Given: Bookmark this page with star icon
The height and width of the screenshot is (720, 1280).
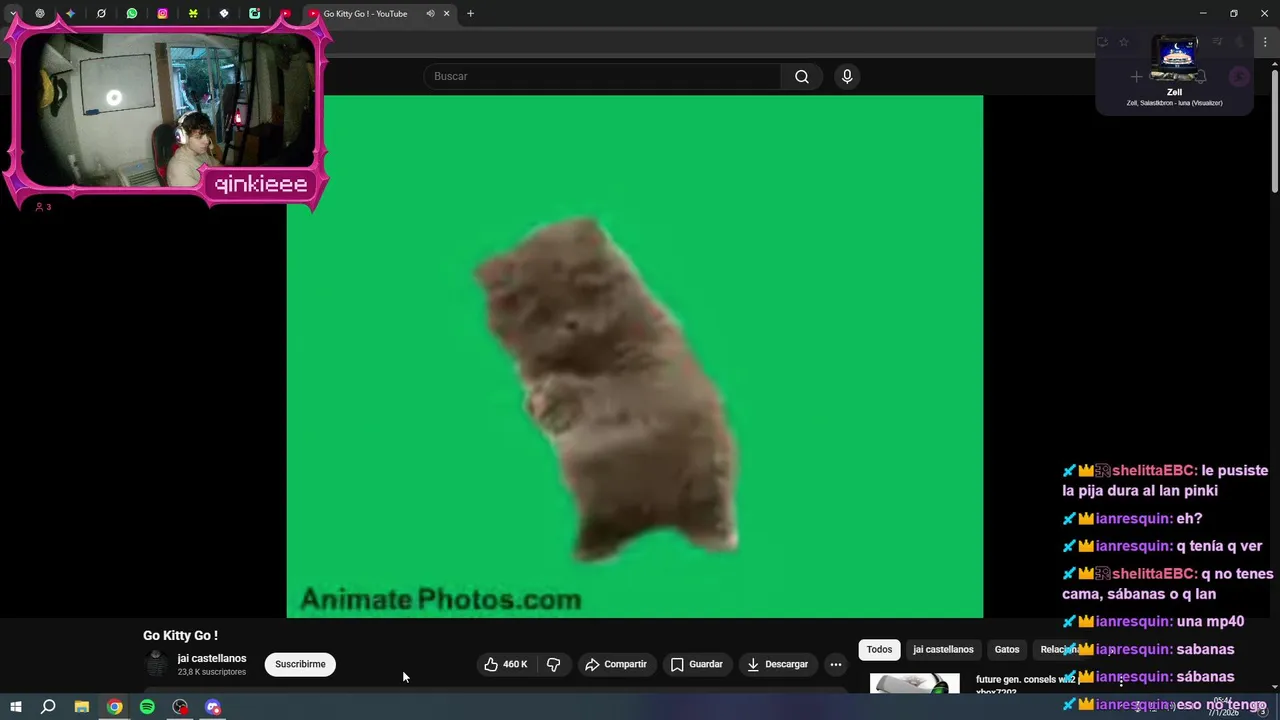Looking at the screenshot, I should tap(1124, 42).
